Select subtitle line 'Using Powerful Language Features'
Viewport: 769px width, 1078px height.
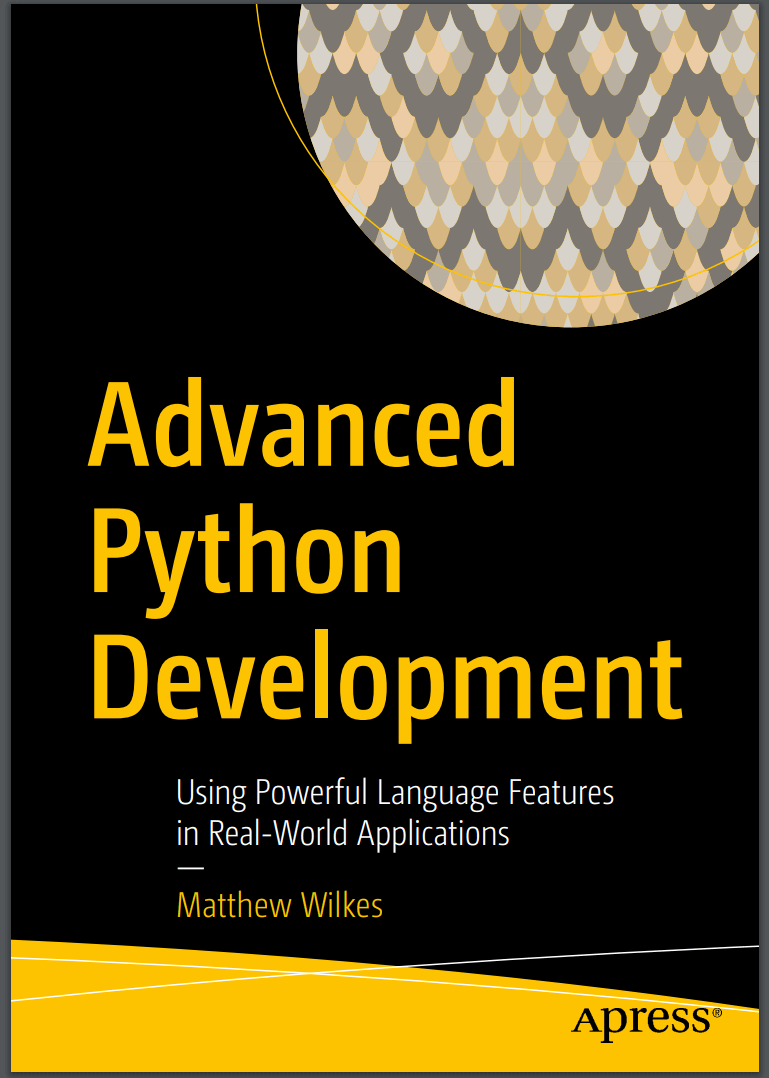[x=394, y=793]
